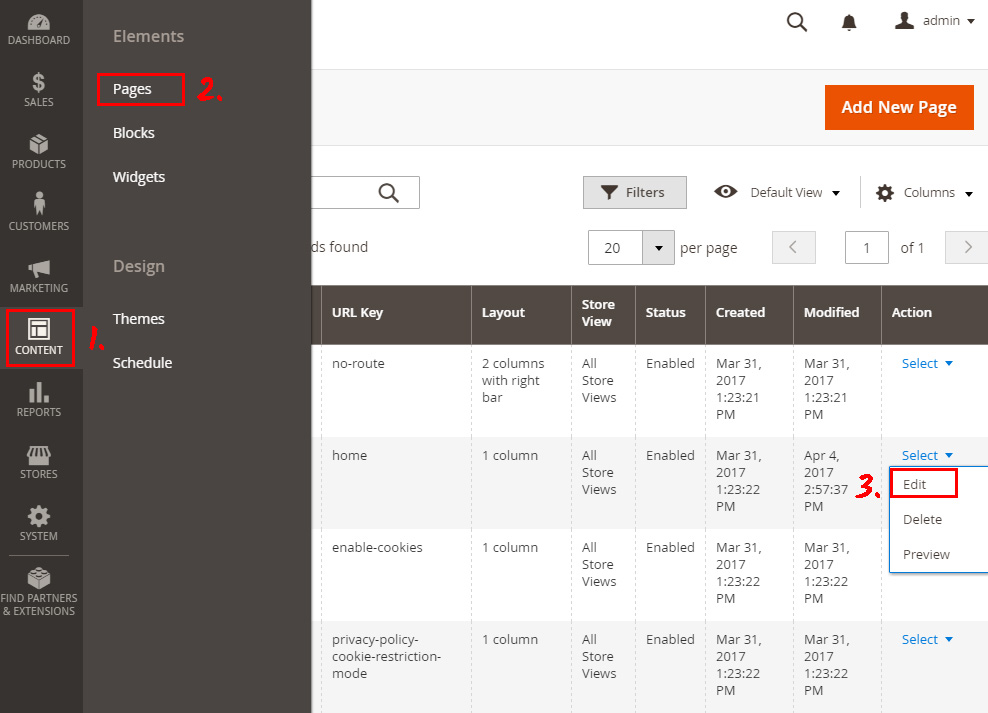Click the notifications bell icon
The image size is (988, 713).
[849, 22]
